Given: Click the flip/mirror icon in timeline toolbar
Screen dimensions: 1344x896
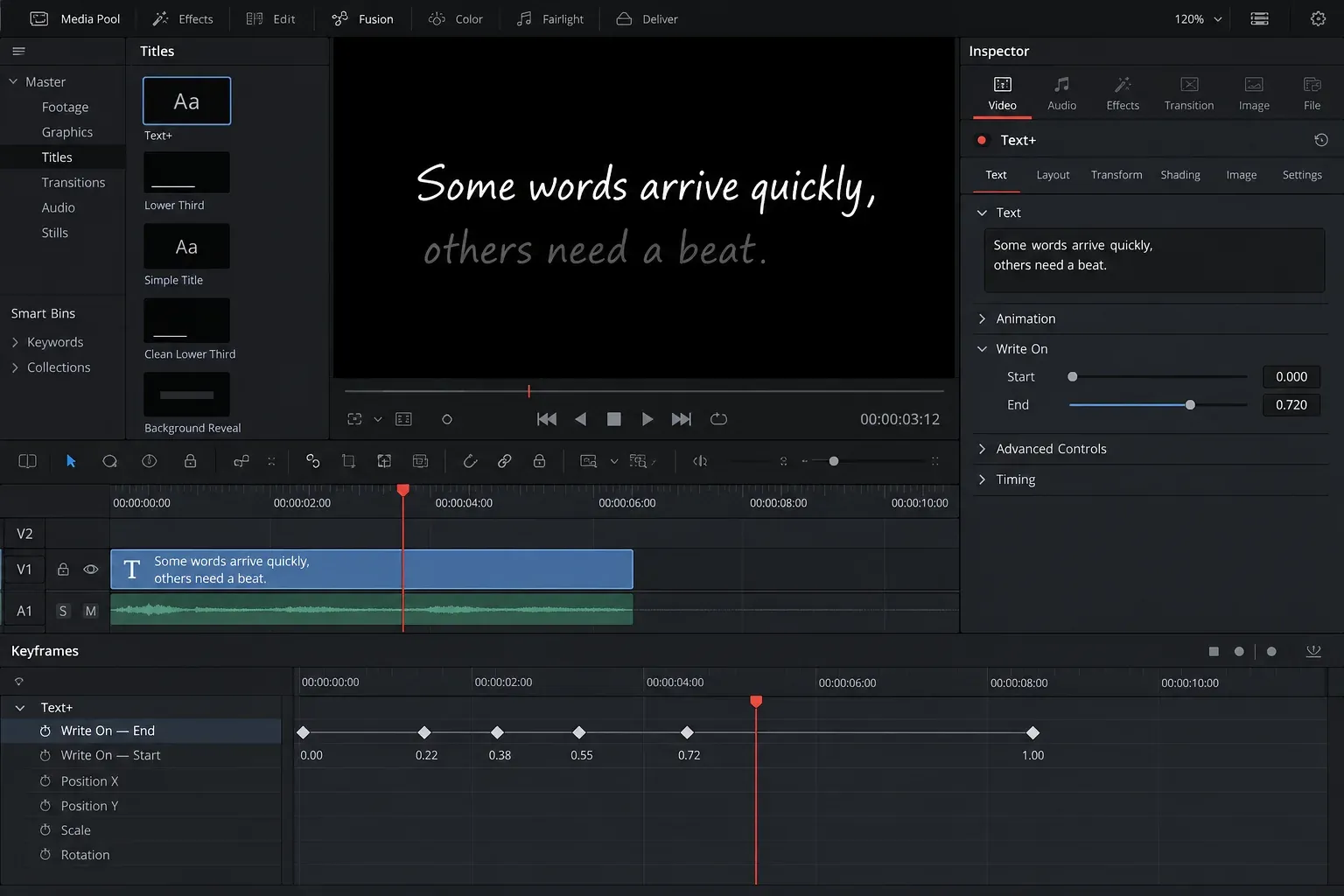Looking at the screenshot, I should tap(700, 461).
